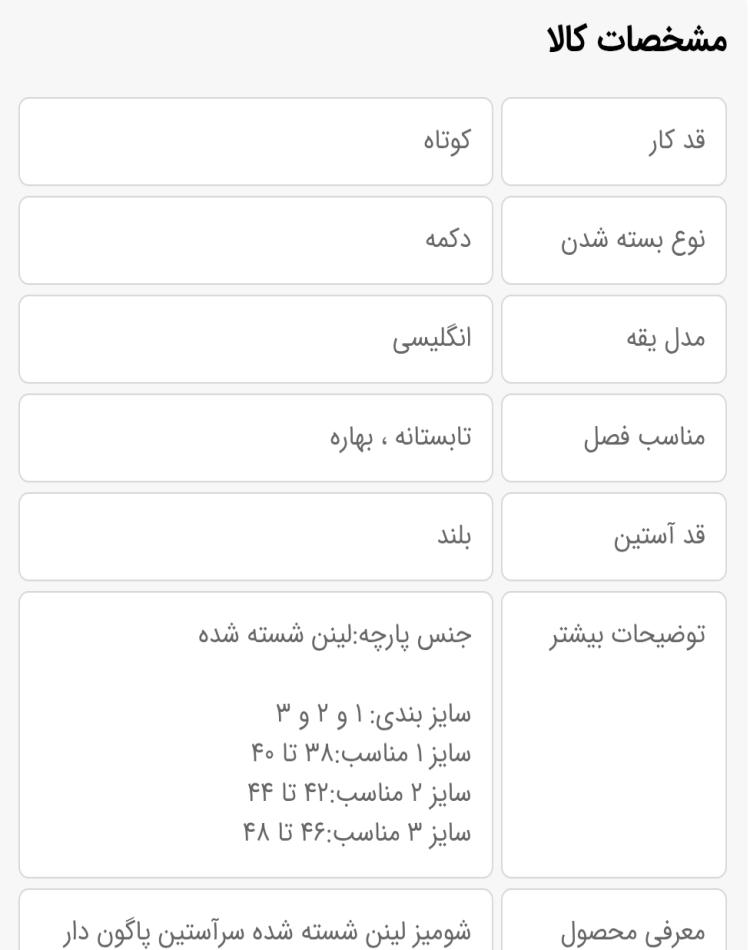Select the مناسب فصل label cell
Screen dimensions: 750x950
pyautogui.click(x=614, y=437)
